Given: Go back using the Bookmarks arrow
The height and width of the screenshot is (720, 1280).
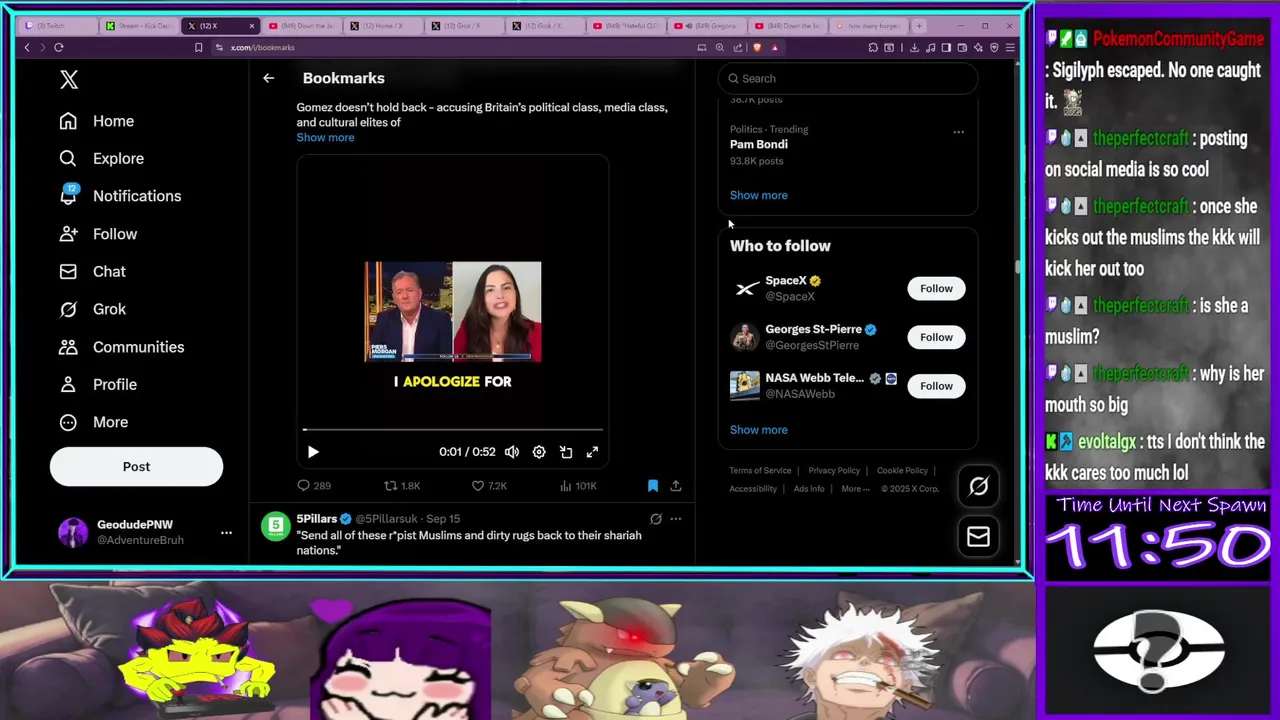Looking at the screenshot, I should (268, 78).
